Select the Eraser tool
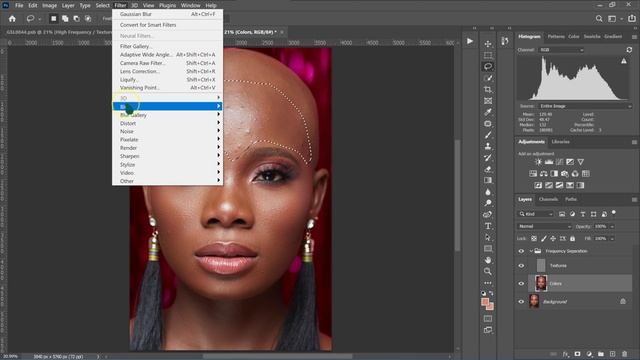 [x=488, y=169]
